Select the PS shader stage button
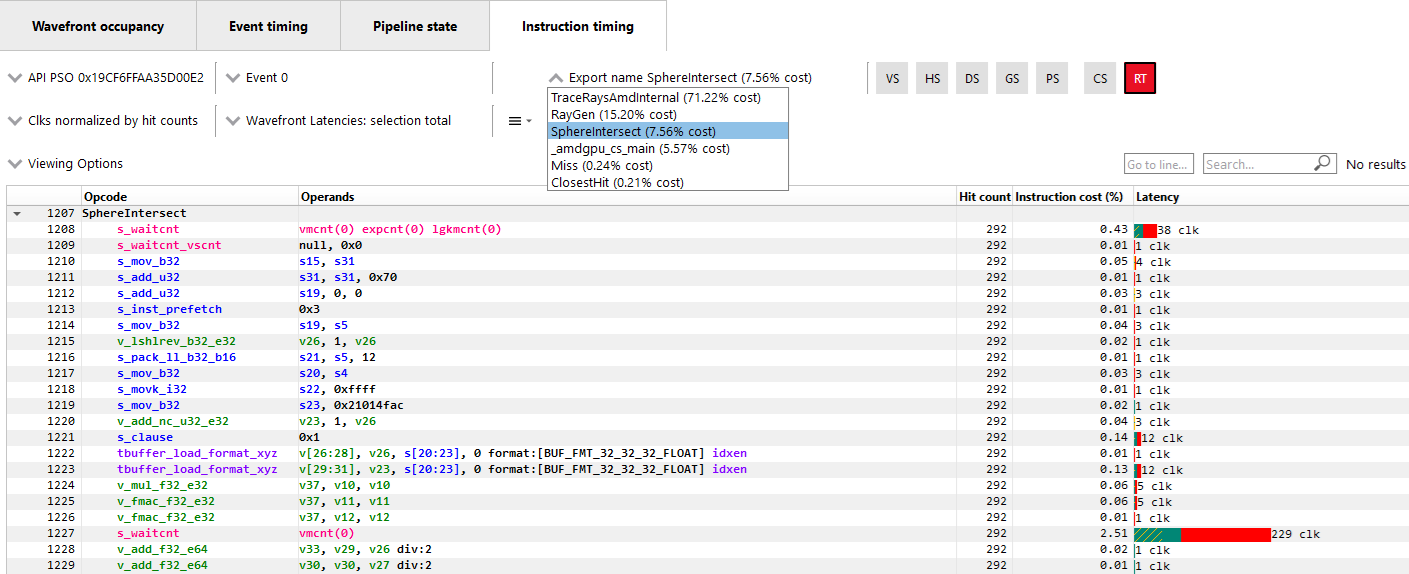Screen dimensions: 1409x574 point(1052,78)
